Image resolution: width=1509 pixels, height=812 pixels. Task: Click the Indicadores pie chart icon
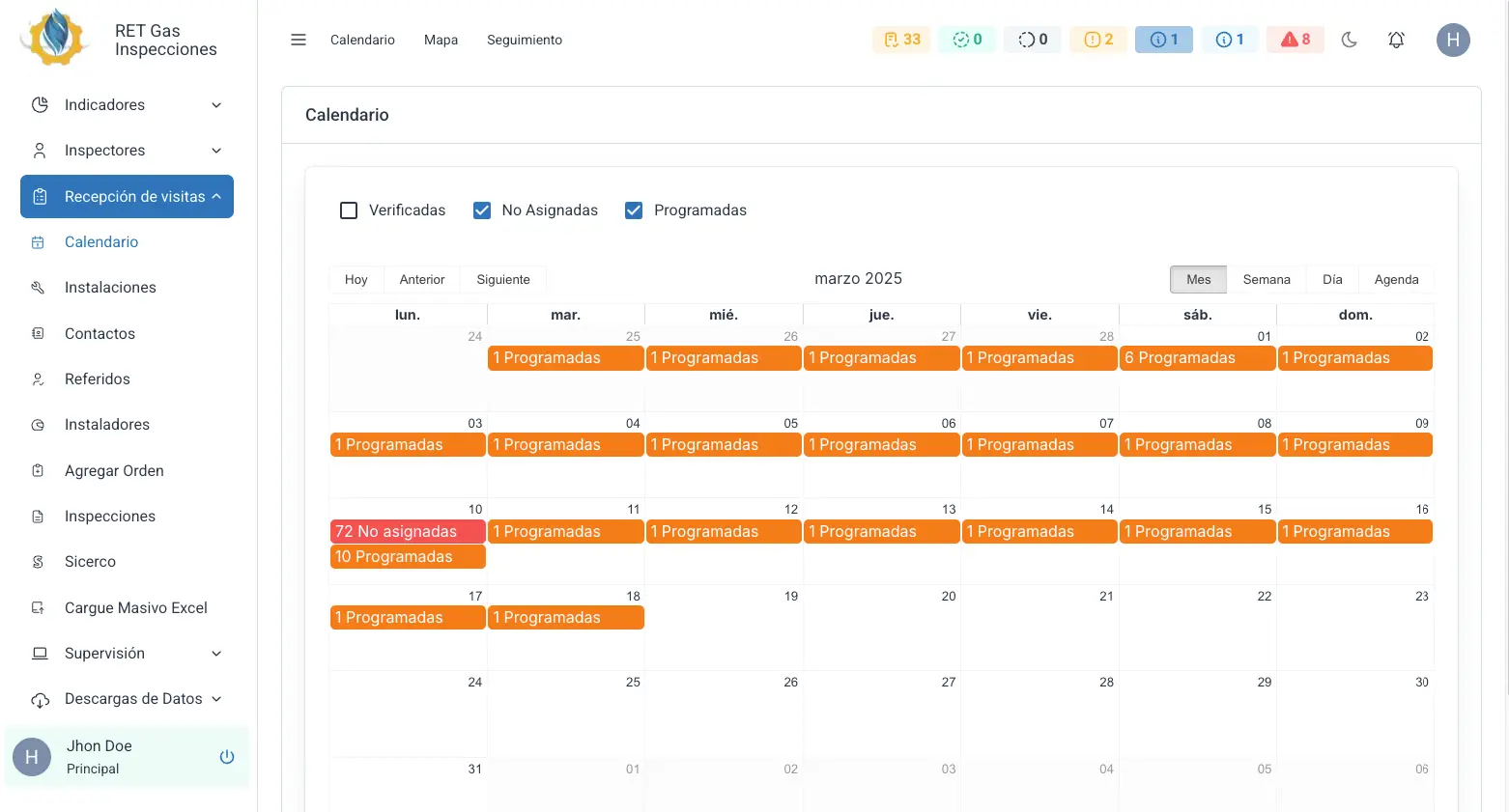point(40,105)
